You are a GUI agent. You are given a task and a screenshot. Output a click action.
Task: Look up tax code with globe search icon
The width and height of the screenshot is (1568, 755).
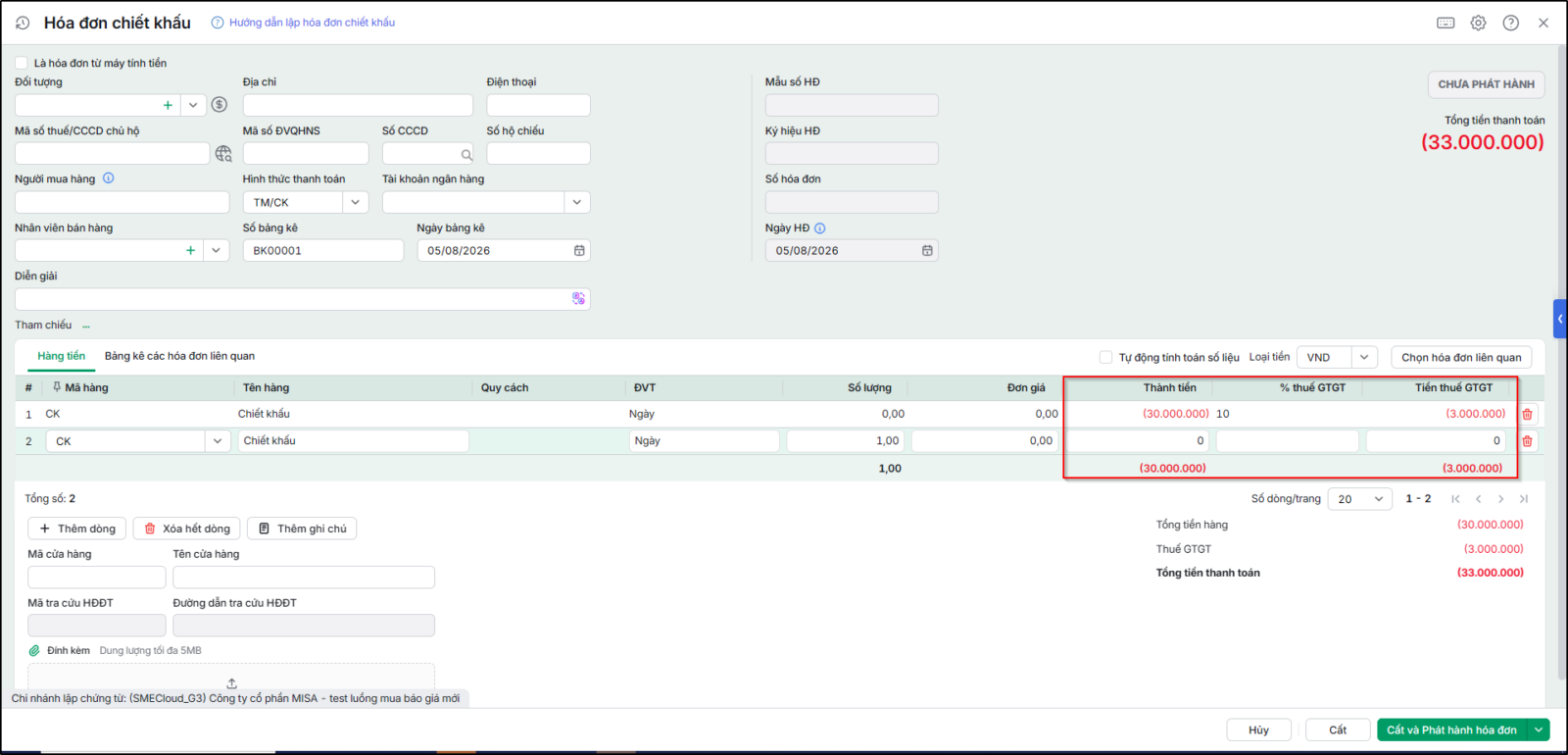pyautogui.click(x=223, y=154)
